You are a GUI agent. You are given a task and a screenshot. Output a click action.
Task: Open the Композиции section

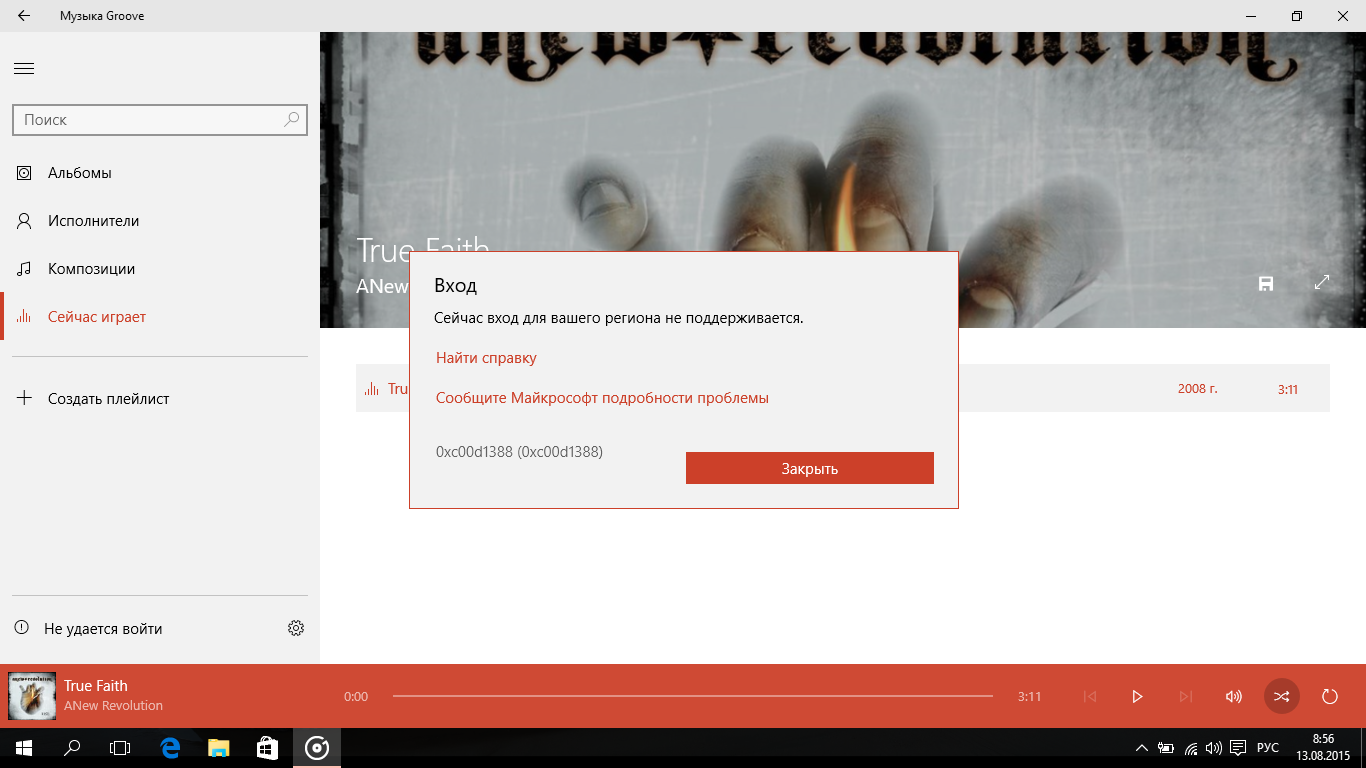160,269
